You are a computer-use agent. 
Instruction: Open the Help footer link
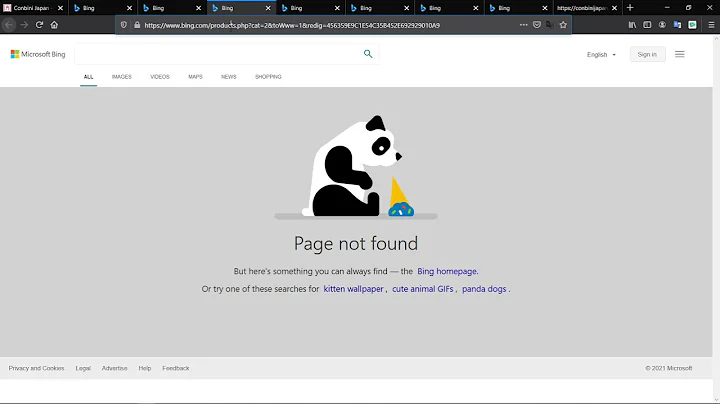[x=145, y=368]
